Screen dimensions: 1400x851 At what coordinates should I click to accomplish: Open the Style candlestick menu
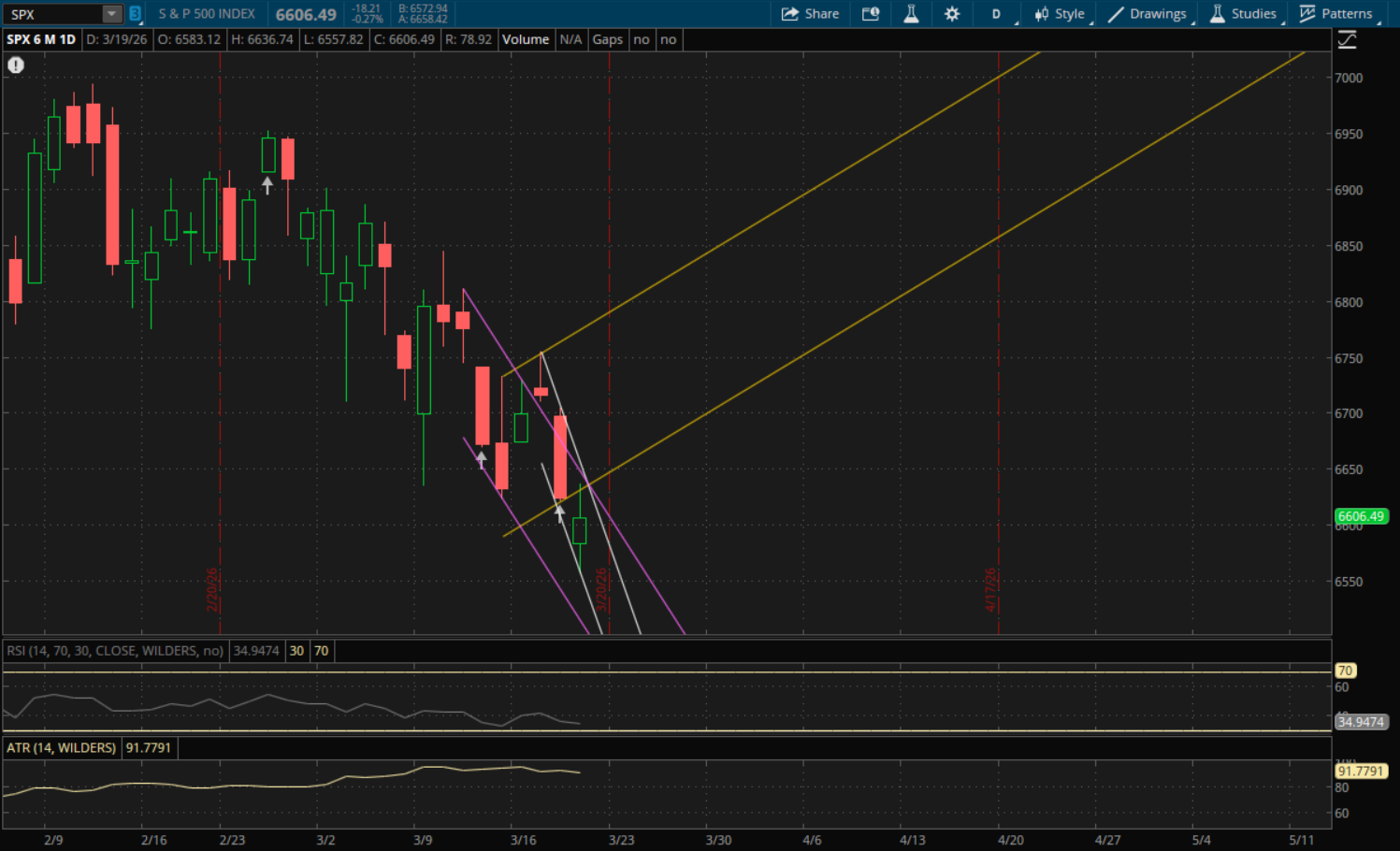pyautogui.click(x=1060, y=14)
